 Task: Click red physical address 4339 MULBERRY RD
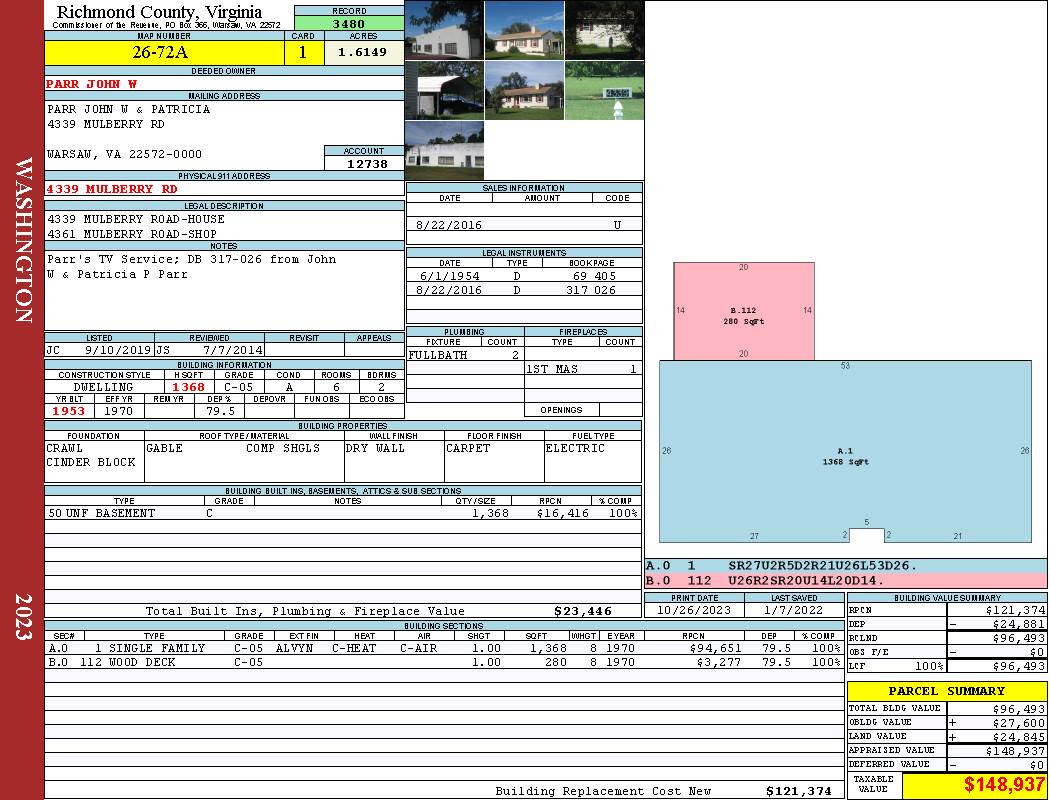coord(111,189)
